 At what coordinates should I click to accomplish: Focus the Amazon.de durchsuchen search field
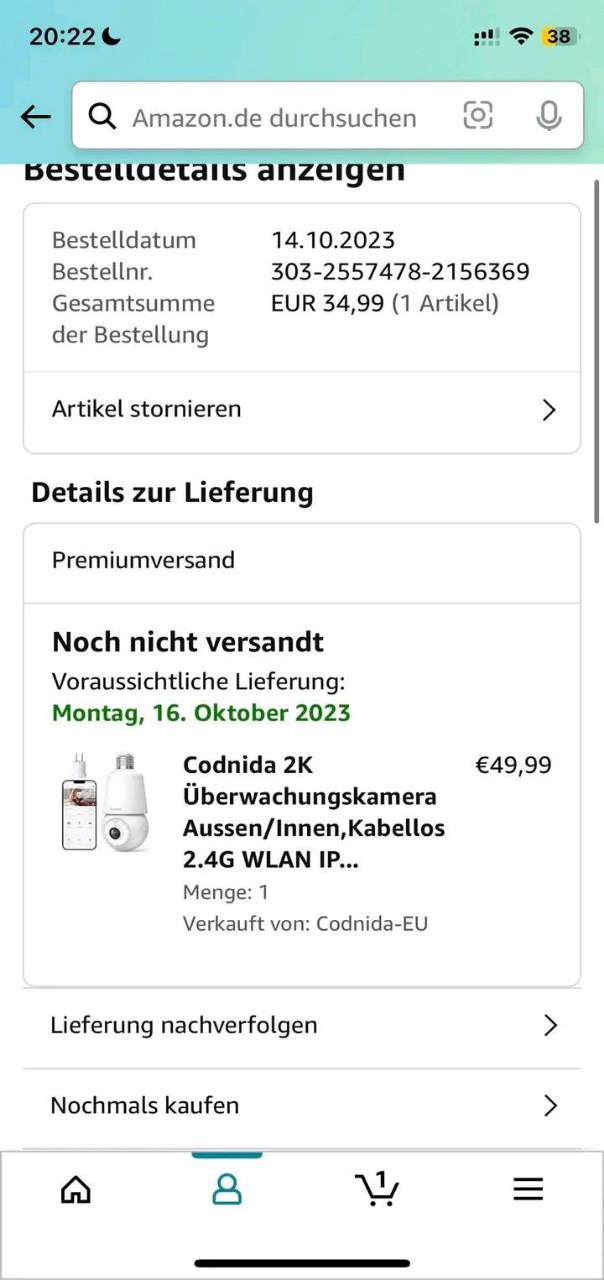pos(275,117)
